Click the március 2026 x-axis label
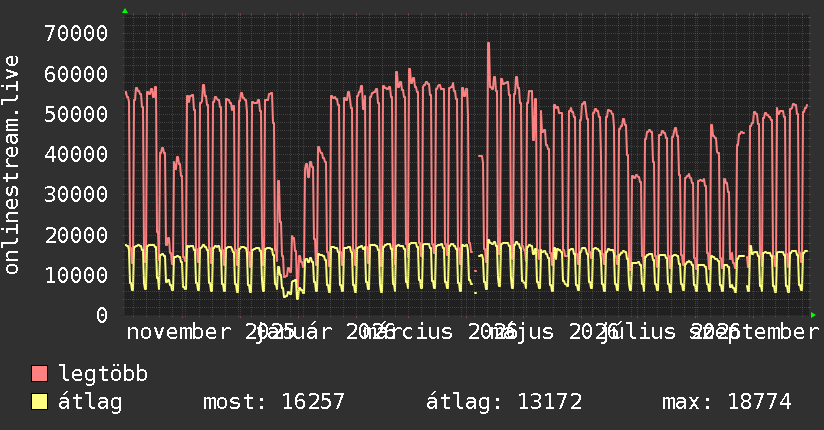This screenshot has width=824, height=430. click(438, 332)
